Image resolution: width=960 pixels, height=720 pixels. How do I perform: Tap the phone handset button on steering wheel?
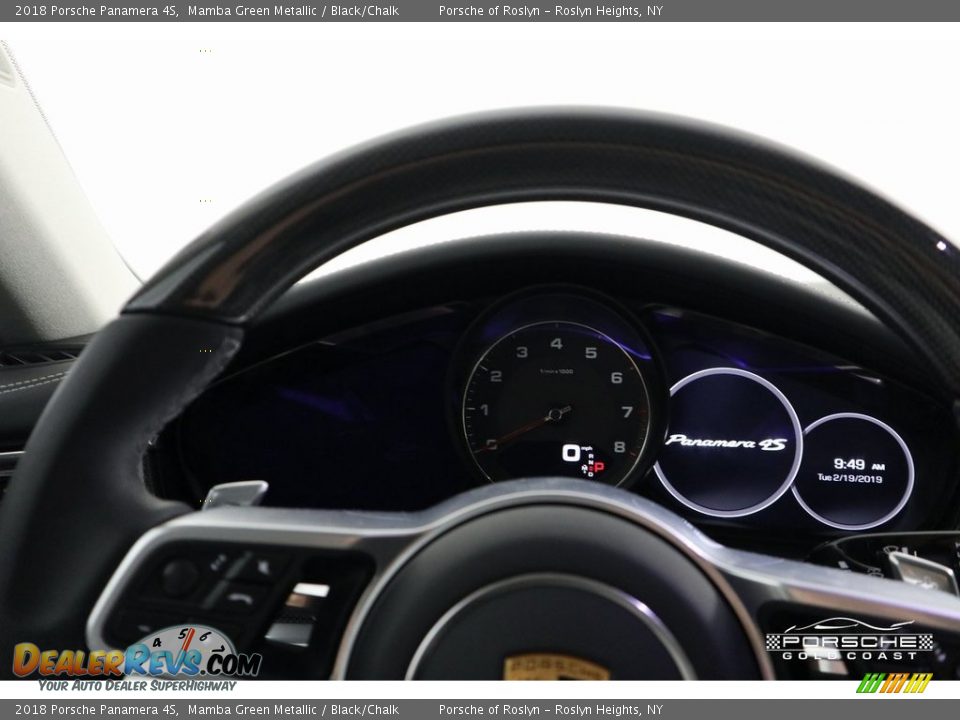tap(240, 598)
